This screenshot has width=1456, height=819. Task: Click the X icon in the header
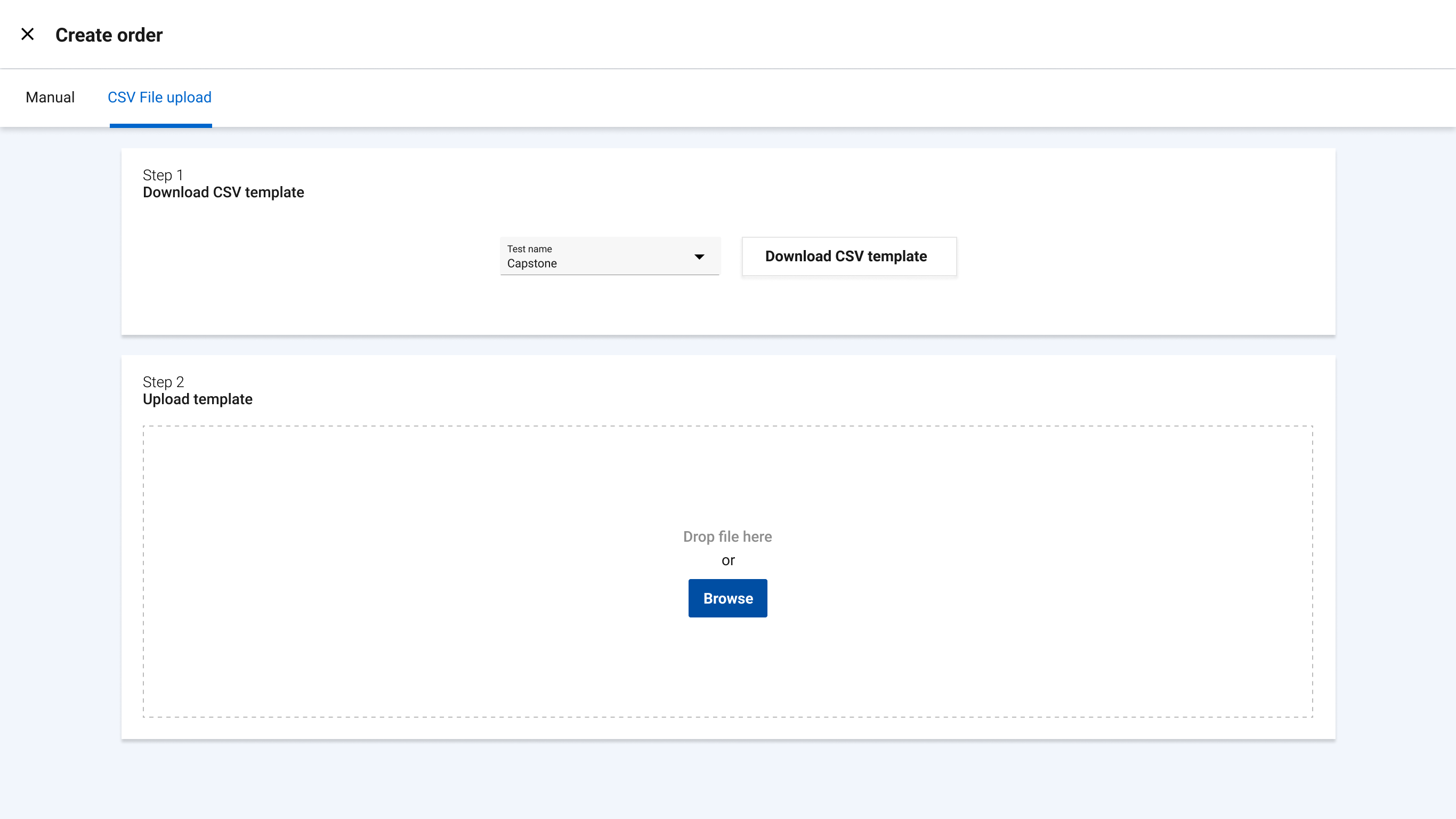point(27,34)
